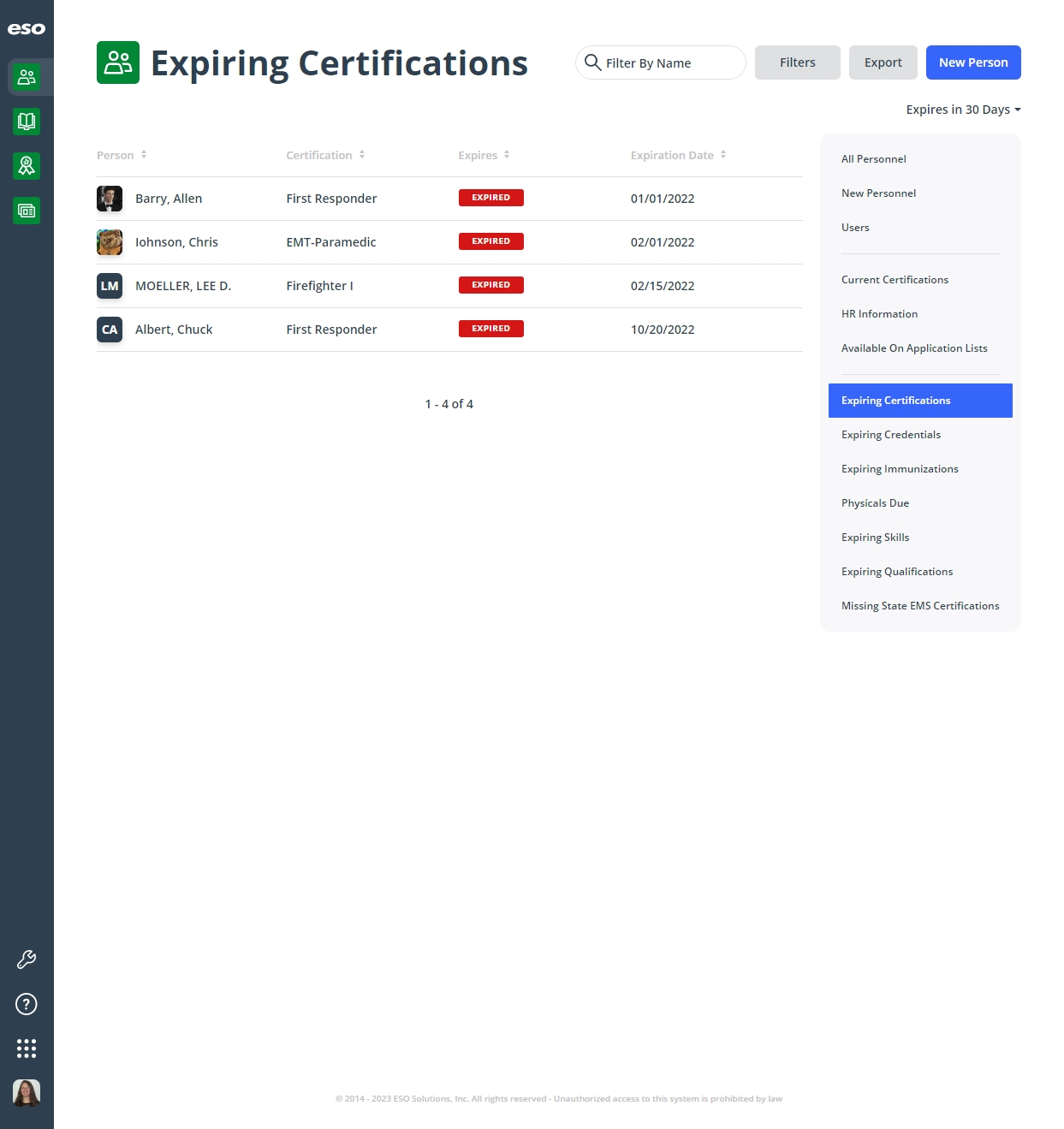Open the Personnel module in the sidebar

click(27, 77)
